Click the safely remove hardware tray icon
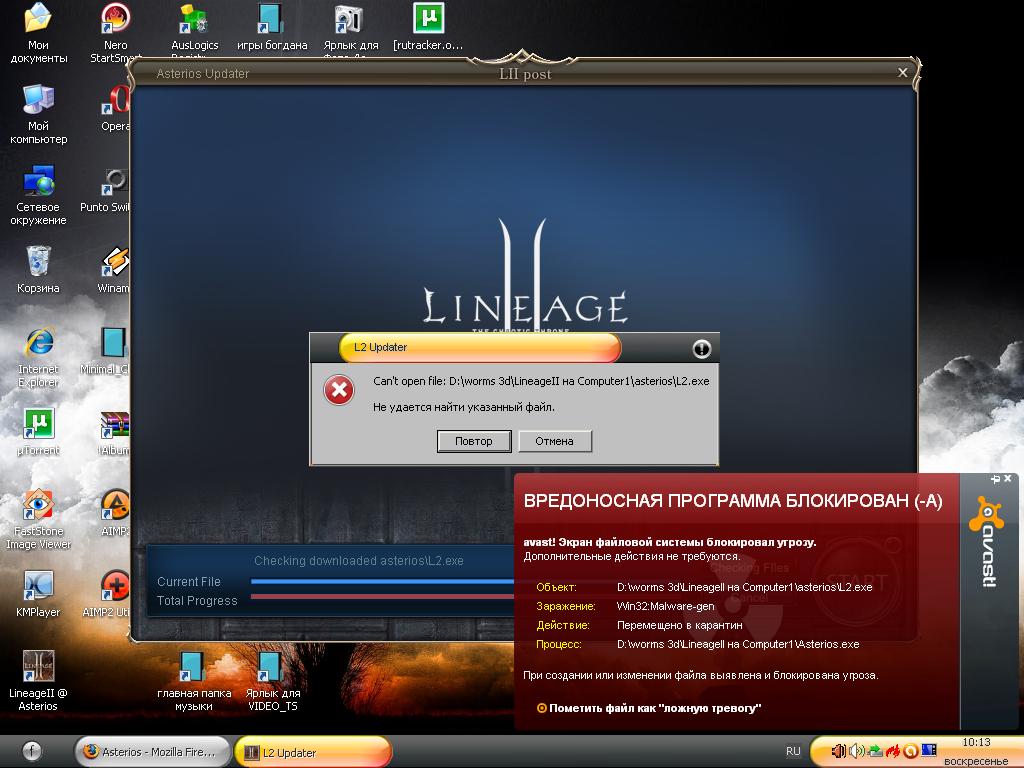Image resolution: width=1024 pixels, height=768 pixels. [875, 752]
